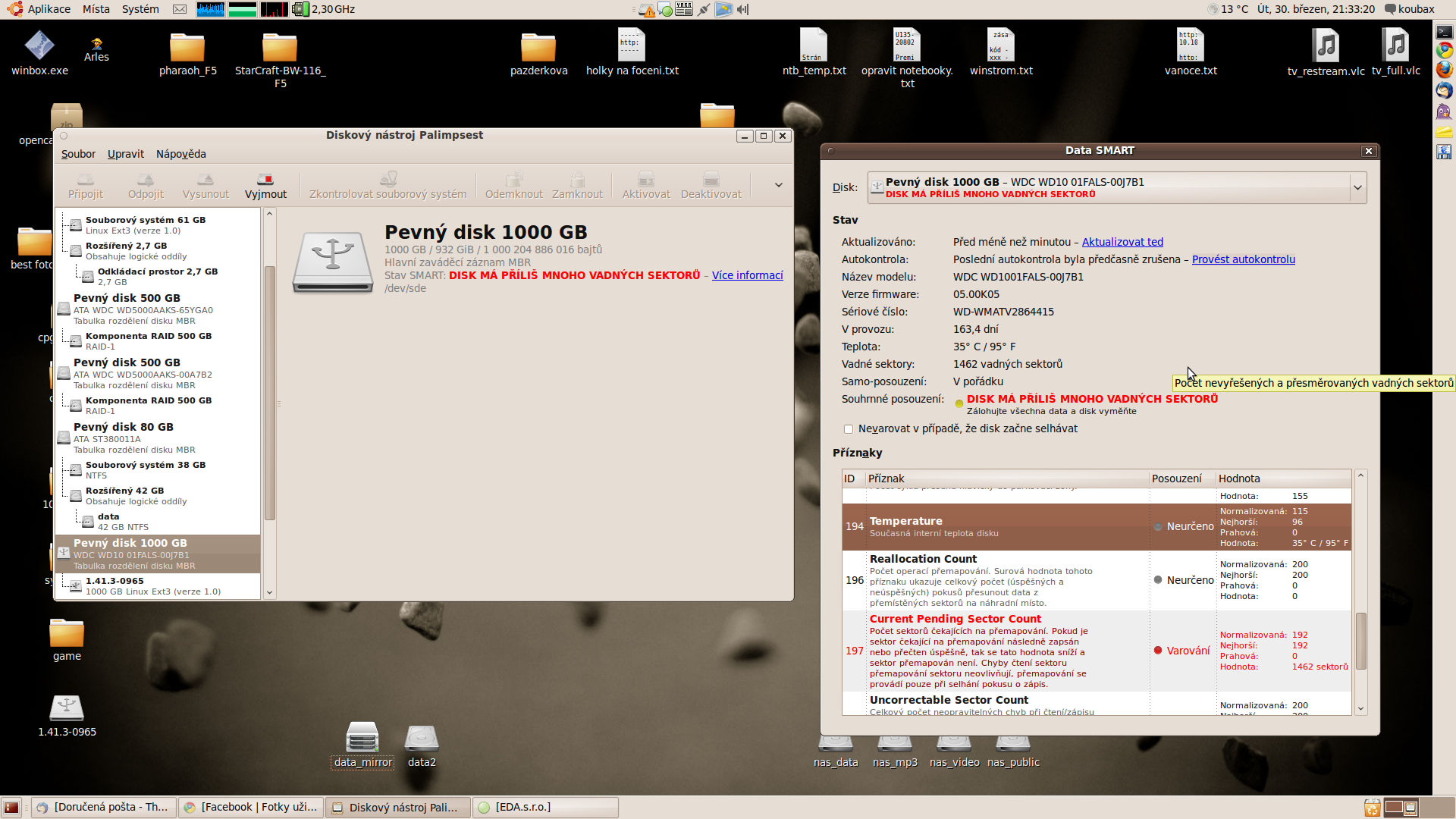Open the Nápověda menu
The image size is (1456, 819).
(x=180, y=154)
